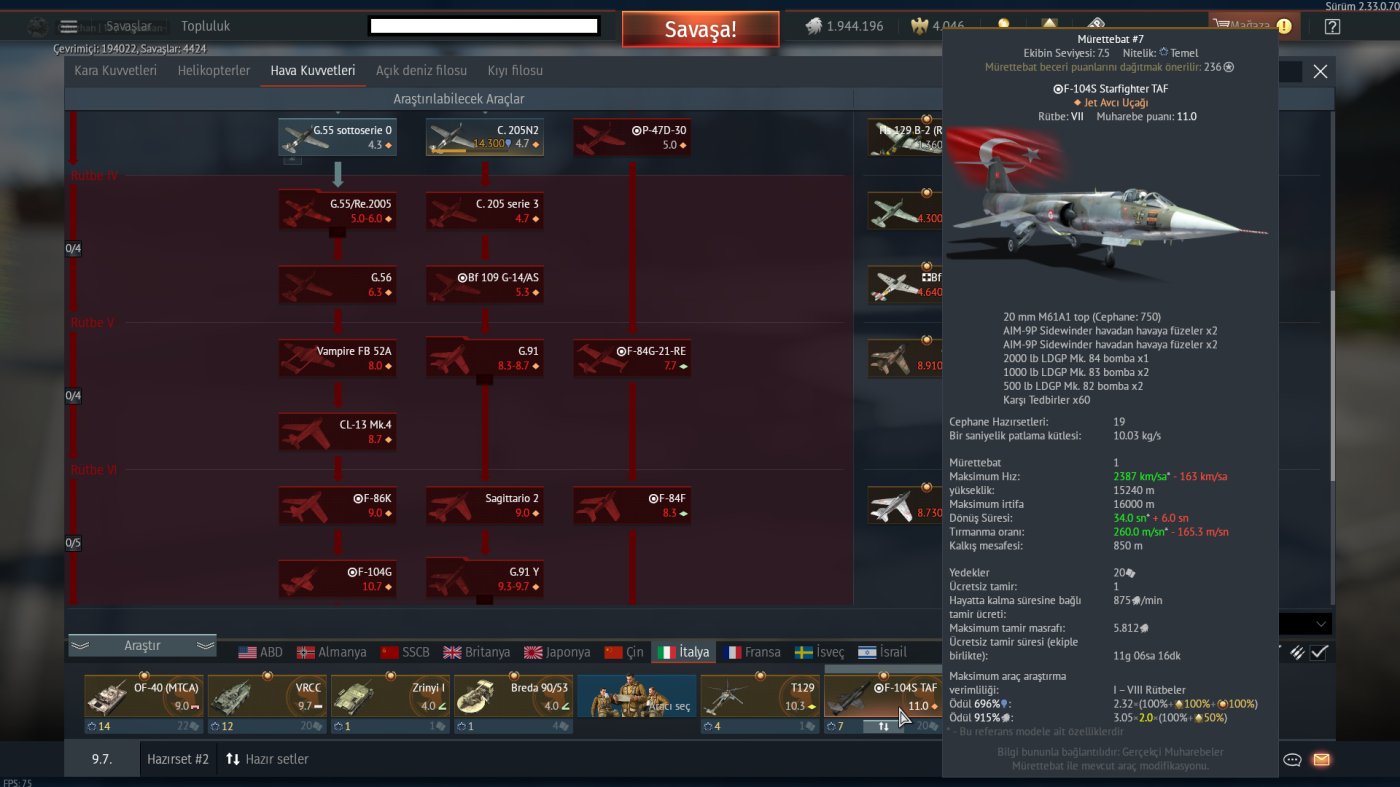This screenshot has width=1400, height=787.
Task: Open the glowing mail envelope icon
Action: [x=1321, y=759]
